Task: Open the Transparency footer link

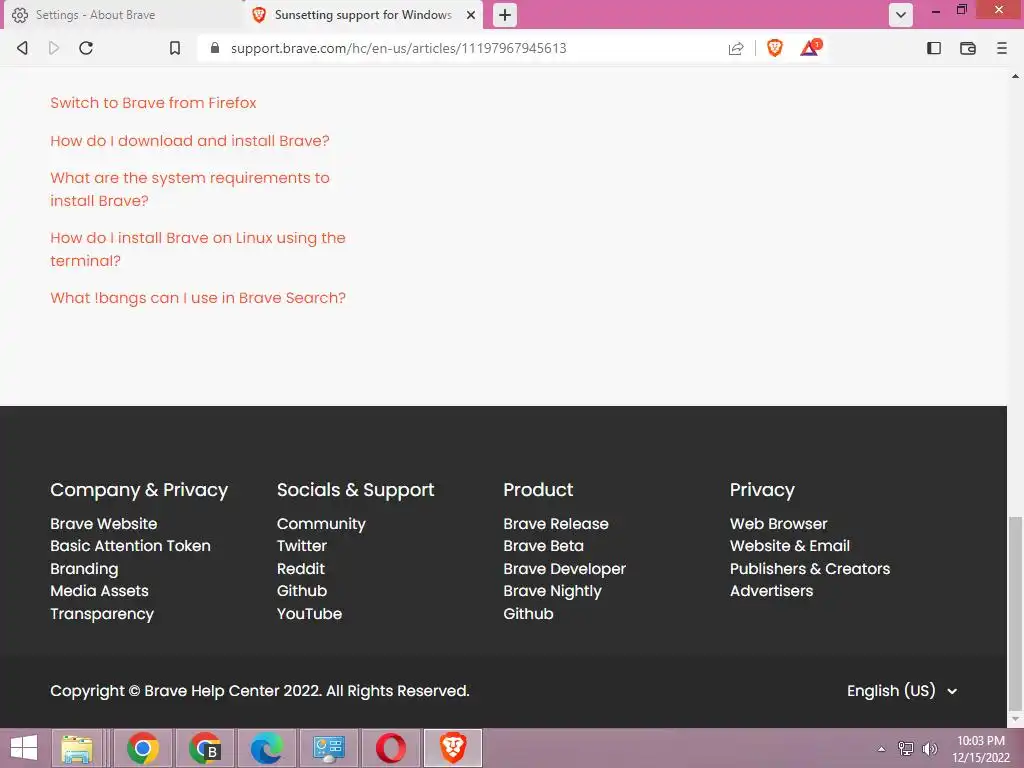Action: point(102,614)
